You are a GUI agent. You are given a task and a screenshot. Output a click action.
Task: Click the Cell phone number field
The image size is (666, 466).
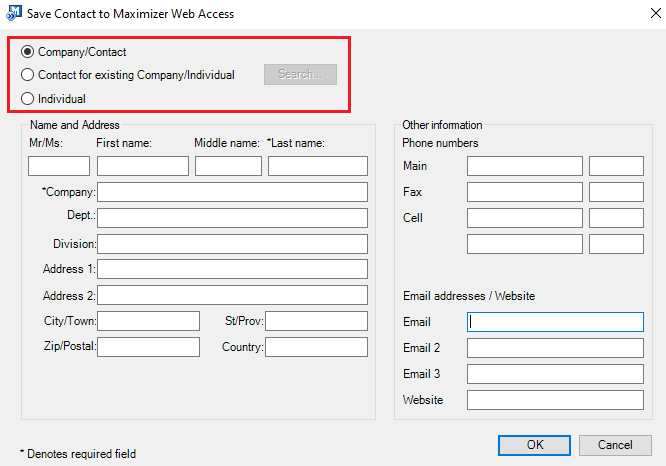525,218
